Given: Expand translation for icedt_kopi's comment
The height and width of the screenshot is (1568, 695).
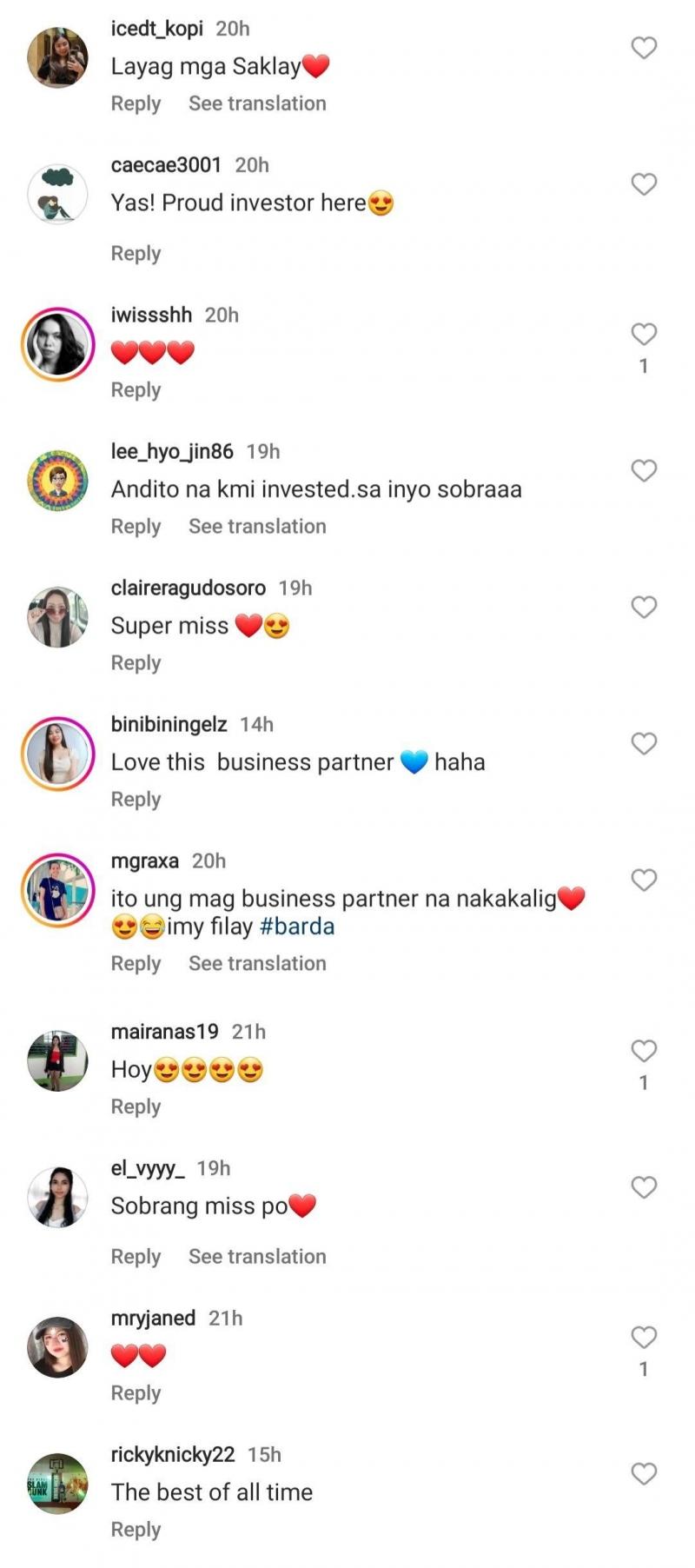Looking at the screenshot, I should click(x=257, y=103).
